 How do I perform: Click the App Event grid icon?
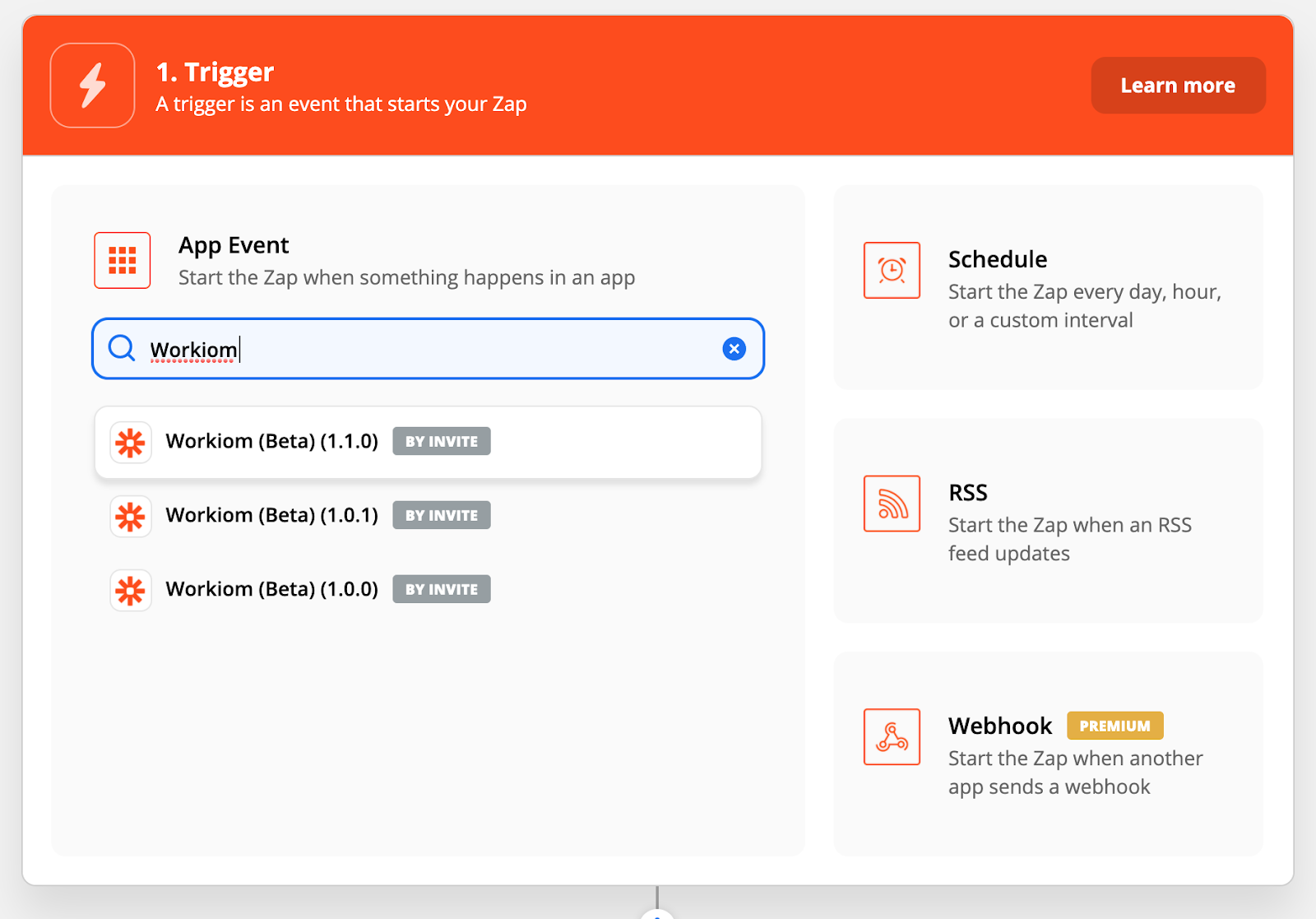122,260
